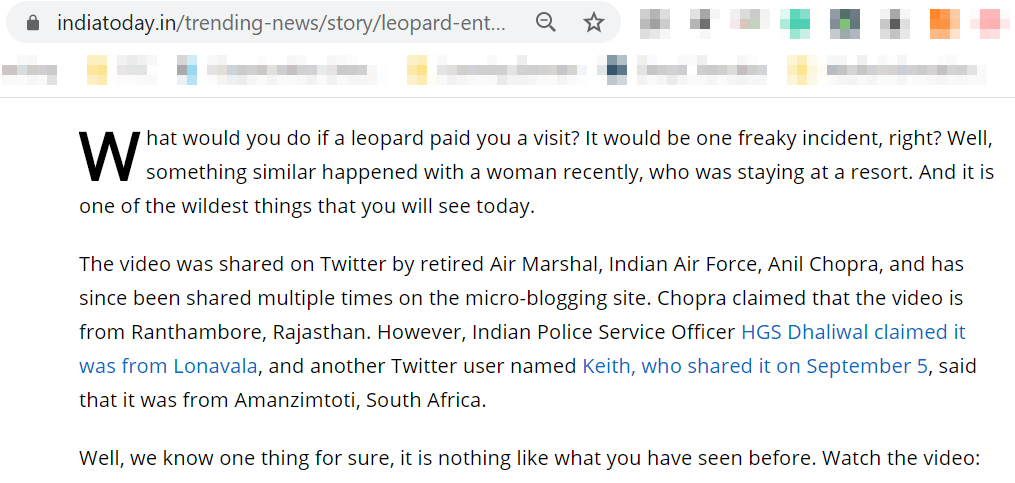Bookmark this page with the star icon
This screenshot has height=483, width=1015.
[x=594, y=23]
